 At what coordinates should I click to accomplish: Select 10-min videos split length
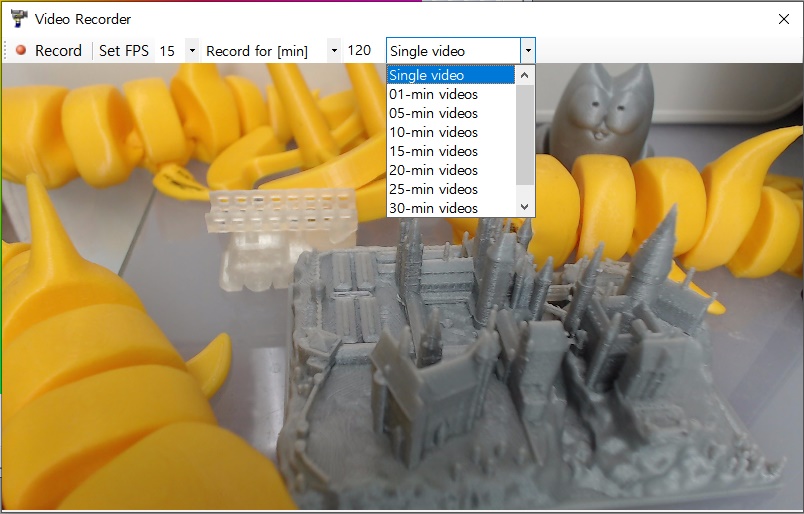pyautogui.click(x=450, y=132)
